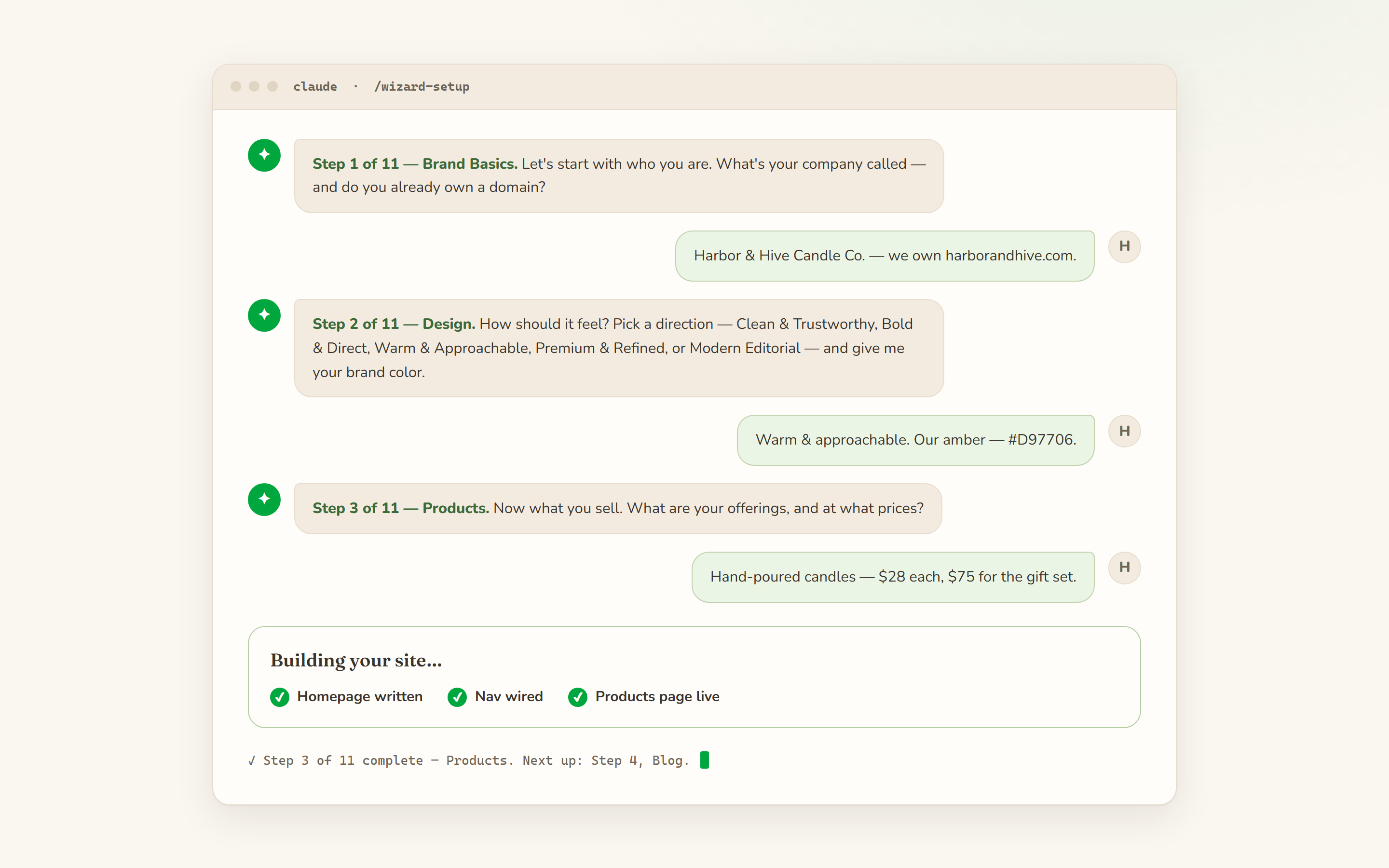Click the green terminal cursor block

tap(704, 760)
